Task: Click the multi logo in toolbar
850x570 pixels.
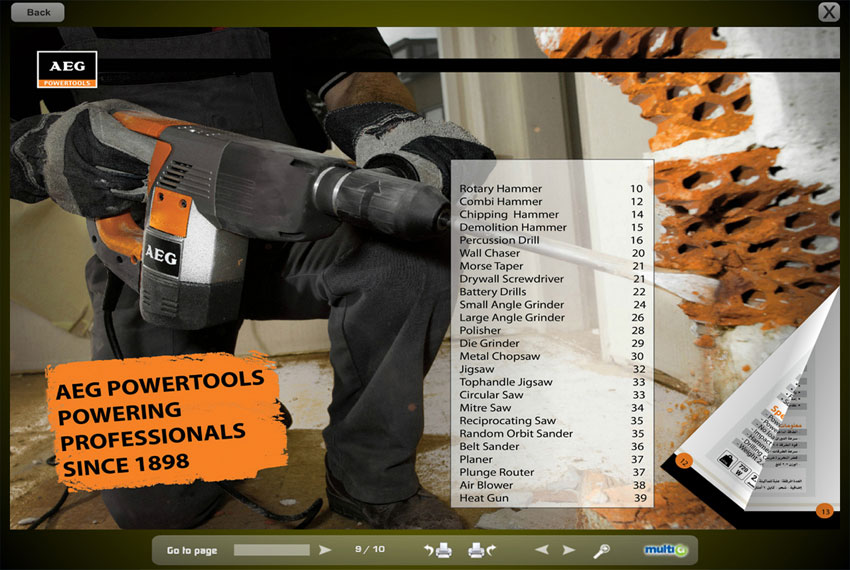Action: point(666,550)
